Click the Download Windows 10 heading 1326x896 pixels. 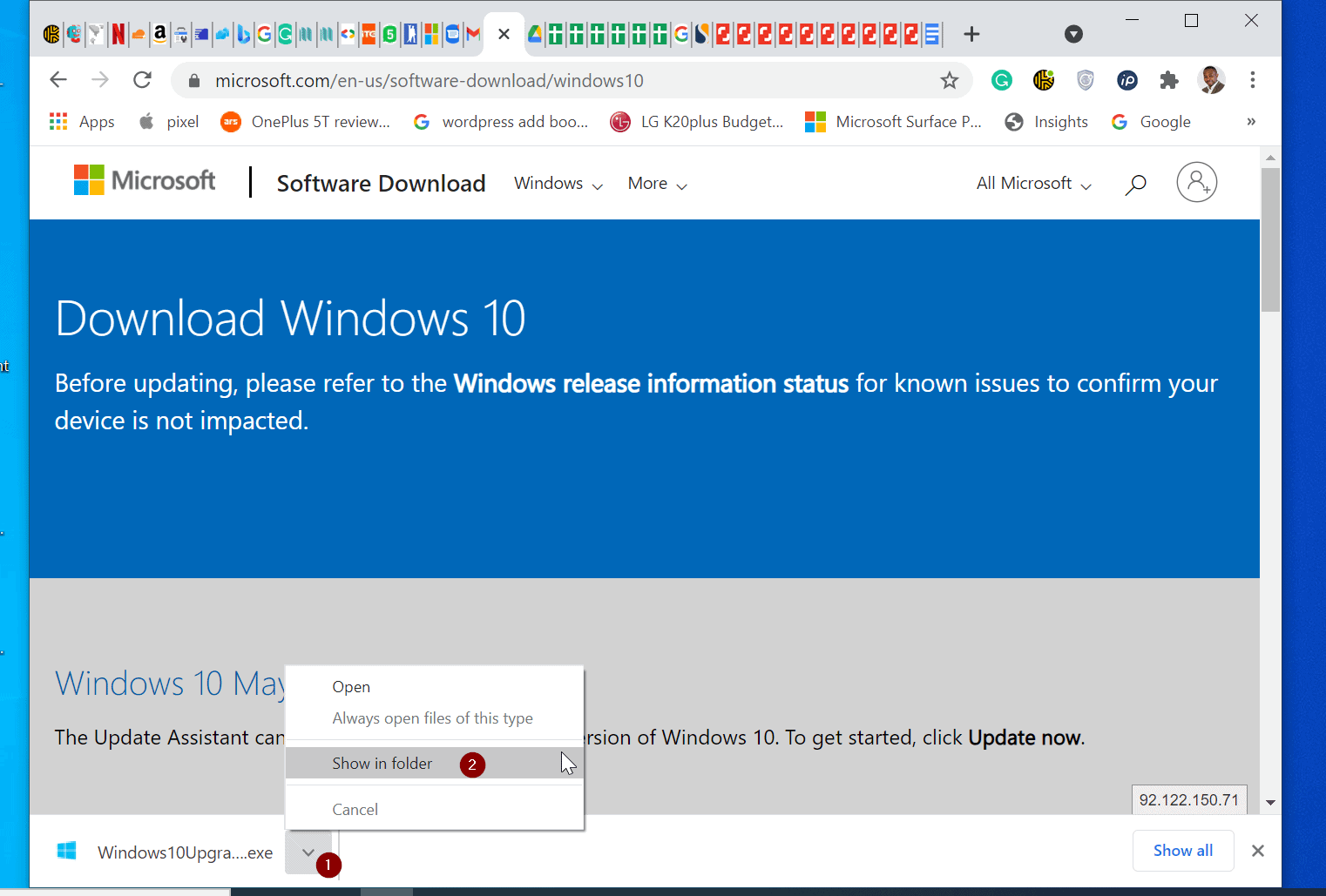click(x=290, y=319)
